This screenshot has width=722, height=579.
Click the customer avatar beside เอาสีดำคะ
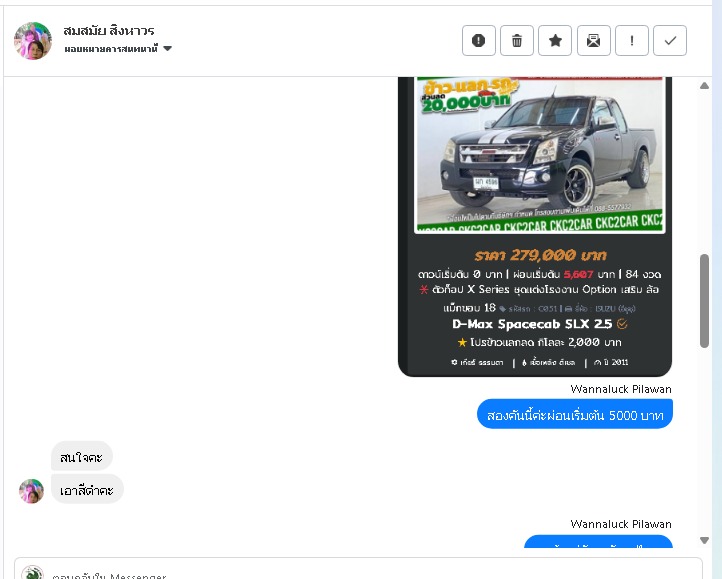(31, 491)
